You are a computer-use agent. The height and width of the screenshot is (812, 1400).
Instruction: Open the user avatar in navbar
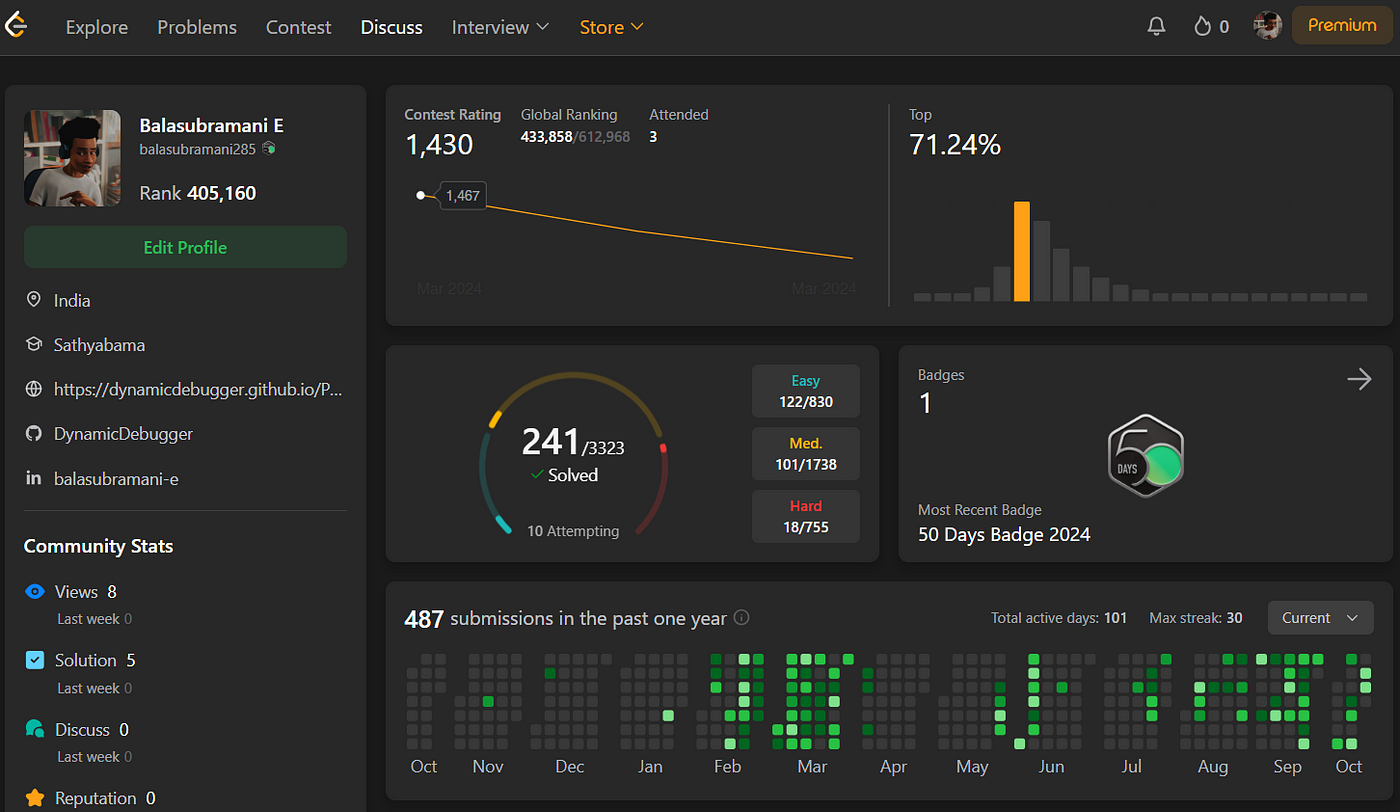point(1268,26)
